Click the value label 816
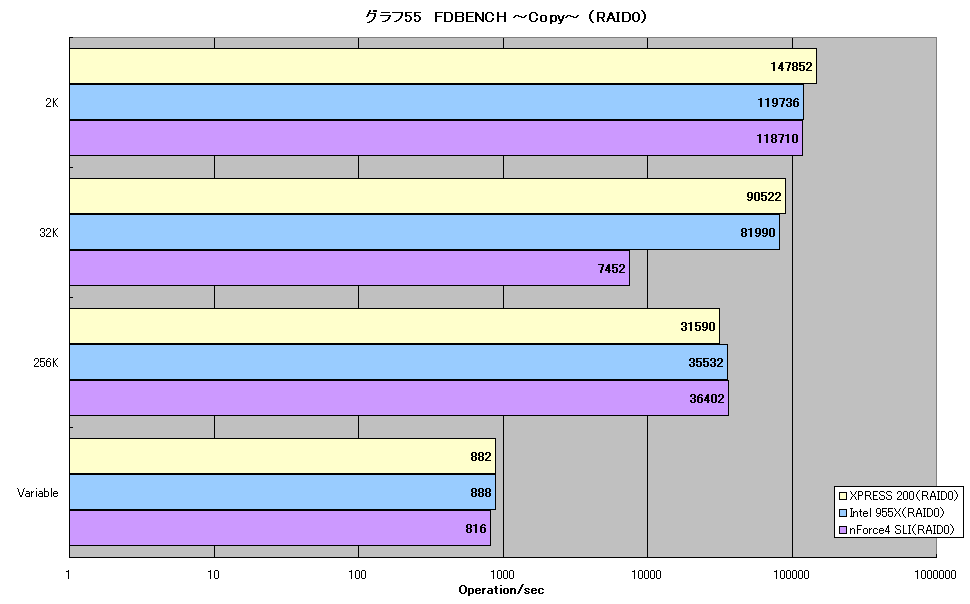 pos(476,528)
